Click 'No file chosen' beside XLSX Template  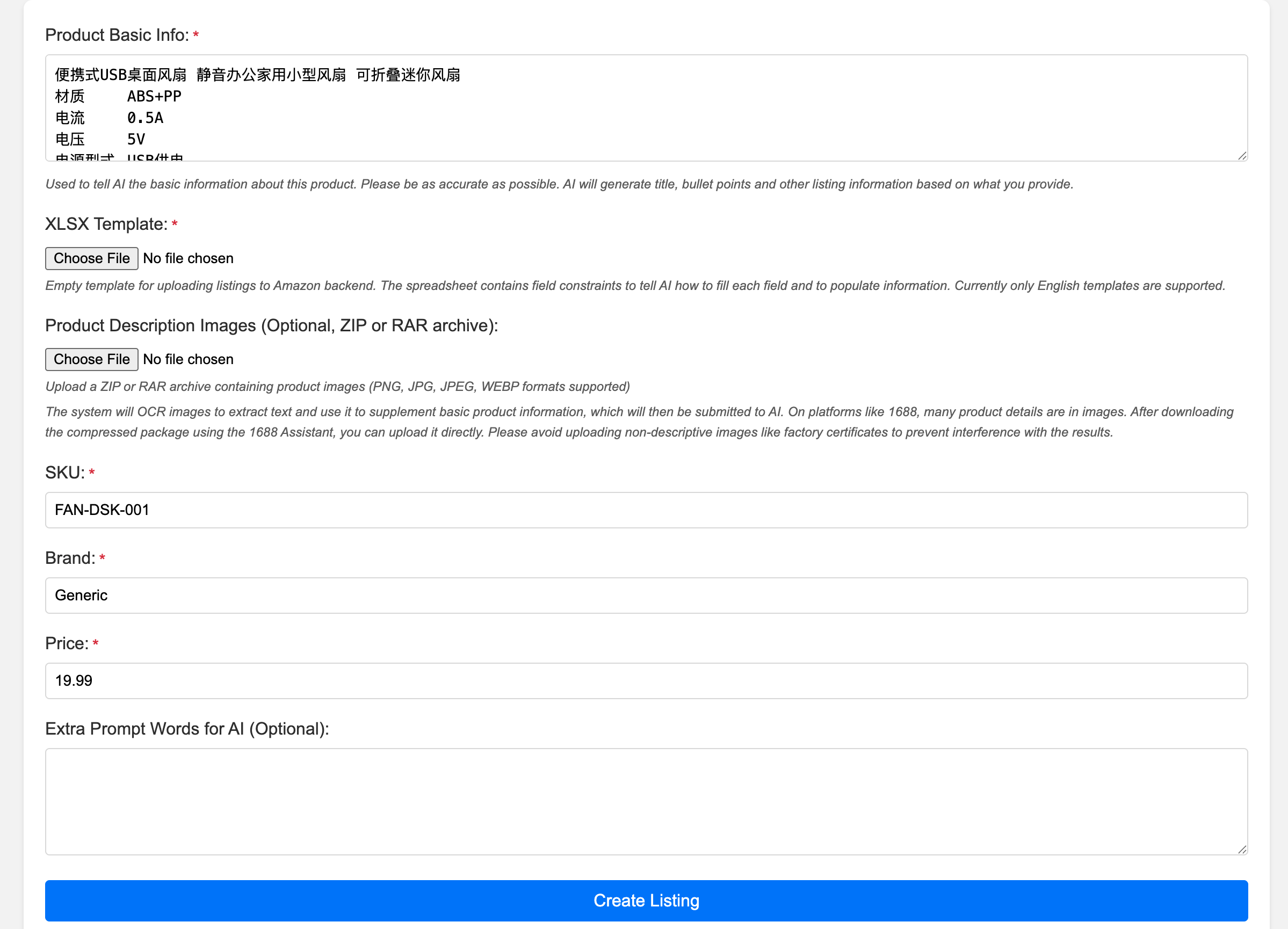click(x=188, y=258)
